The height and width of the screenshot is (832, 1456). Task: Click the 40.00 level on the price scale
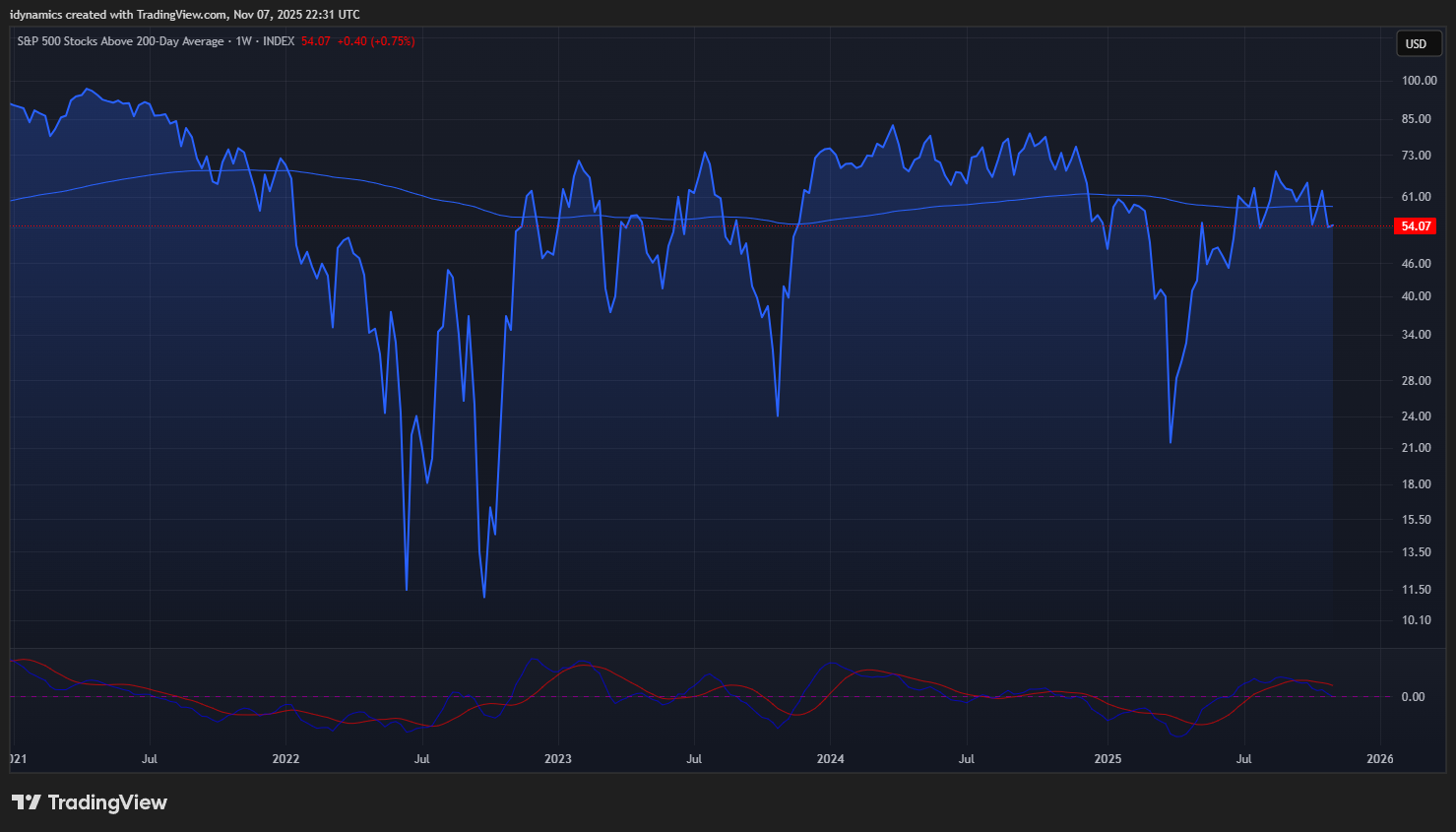[1416, 296]
